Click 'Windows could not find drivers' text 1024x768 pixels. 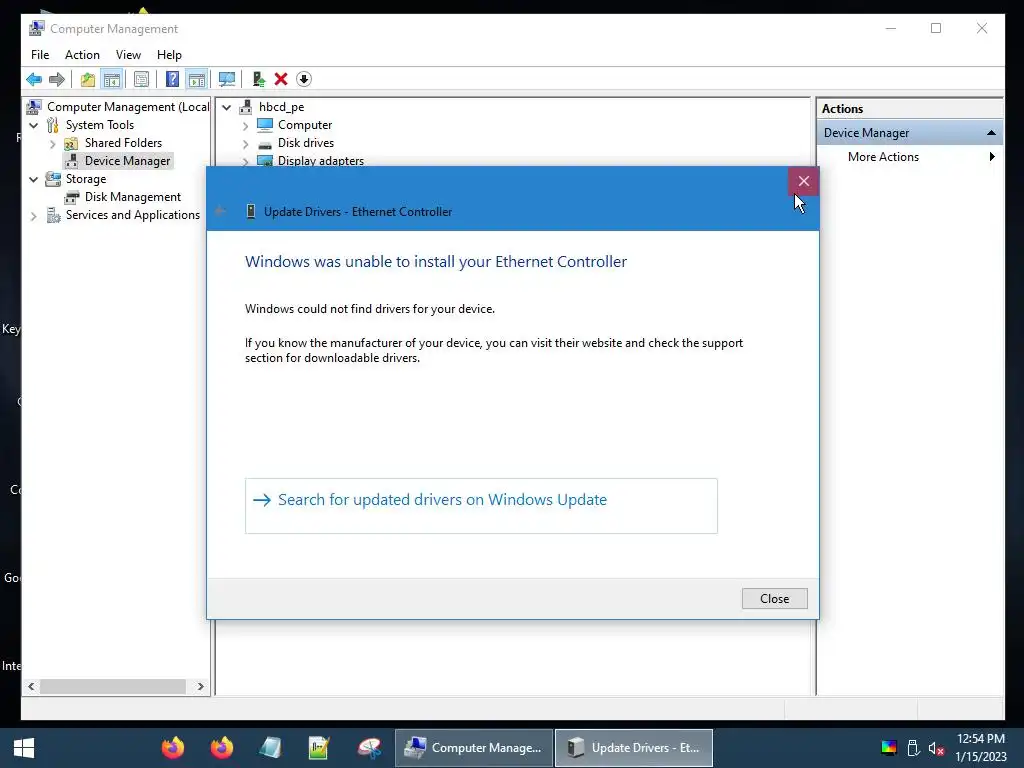tap(370, 309)
